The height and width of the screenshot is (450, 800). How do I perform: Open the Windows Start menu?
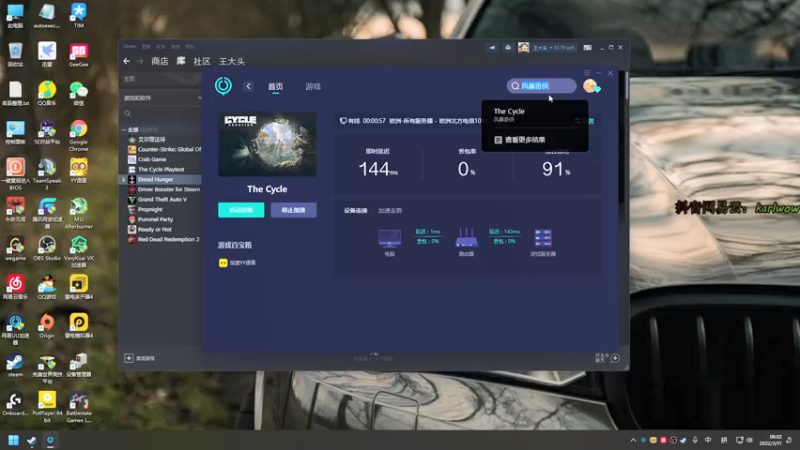(14, 440)
